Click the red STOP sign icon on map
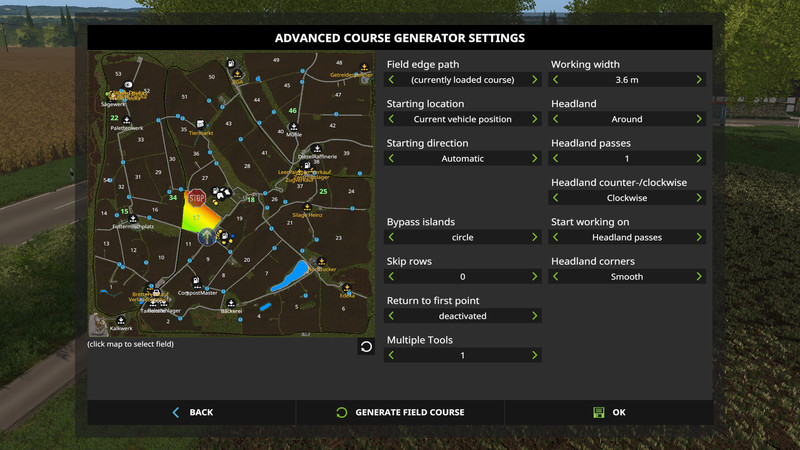This screenshot has height=450, width=800. (197, 197)
